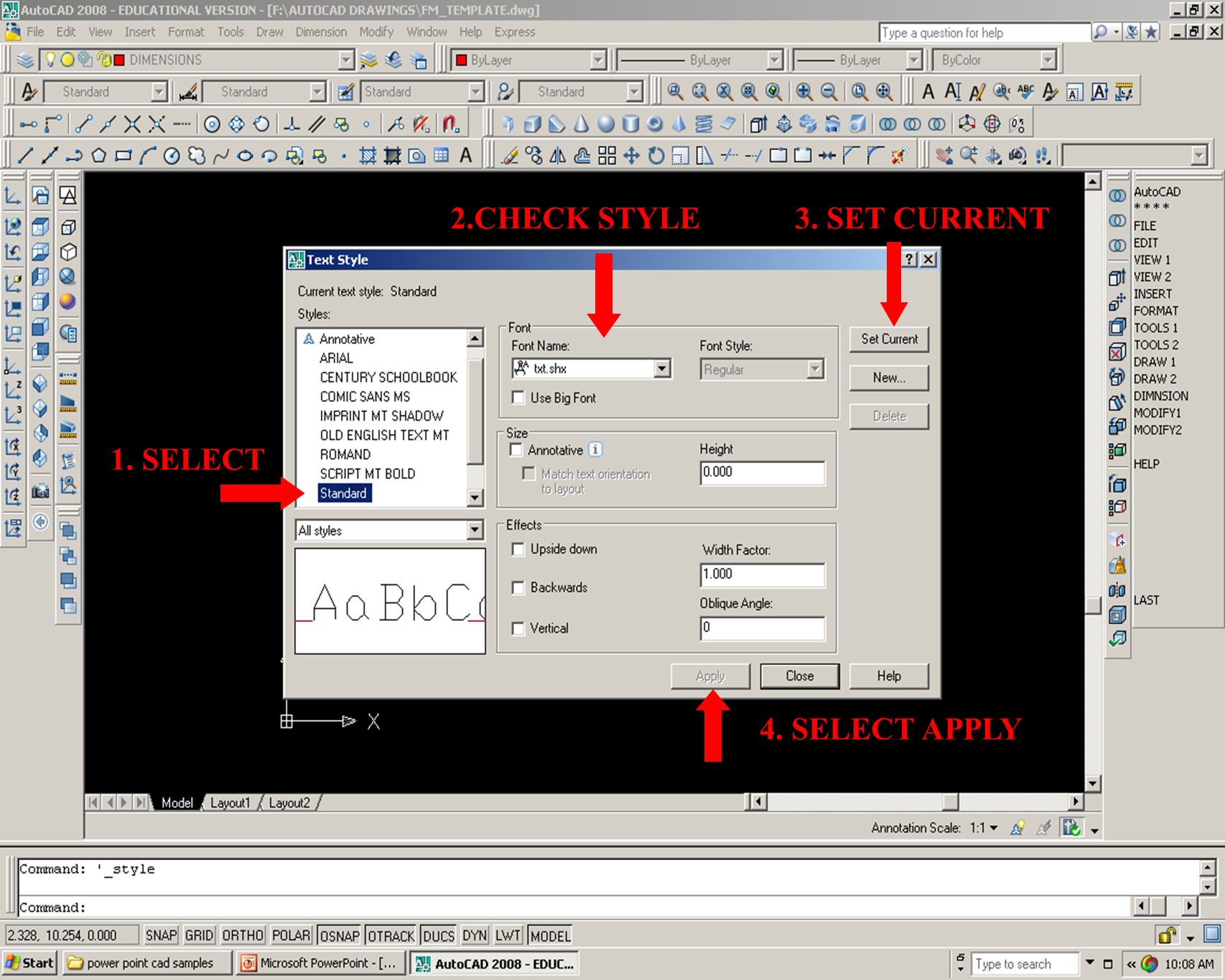Open the Table tool in Draw toolbar
Viewport: 1225px width, 980px height.
click(442, 155)
